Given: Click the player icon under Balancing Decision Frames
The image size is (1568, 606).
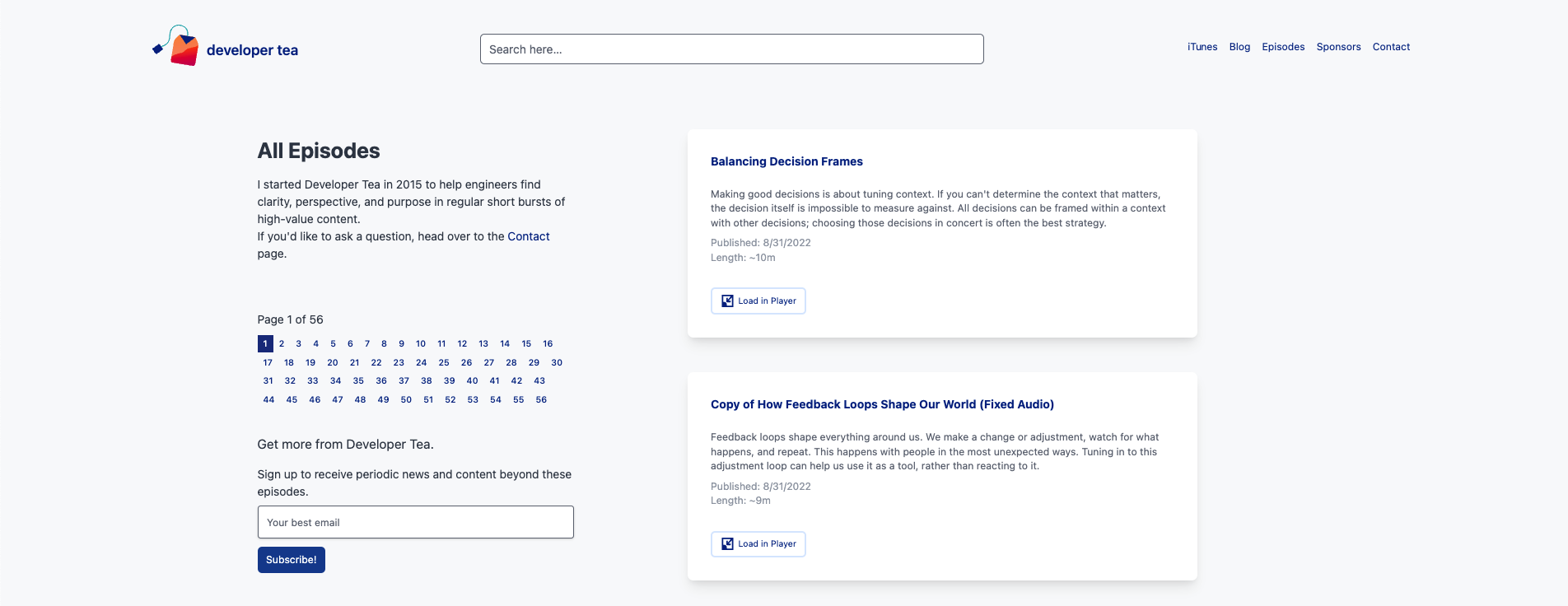Looking at the screenshot, I should click(x=727, y=301).
